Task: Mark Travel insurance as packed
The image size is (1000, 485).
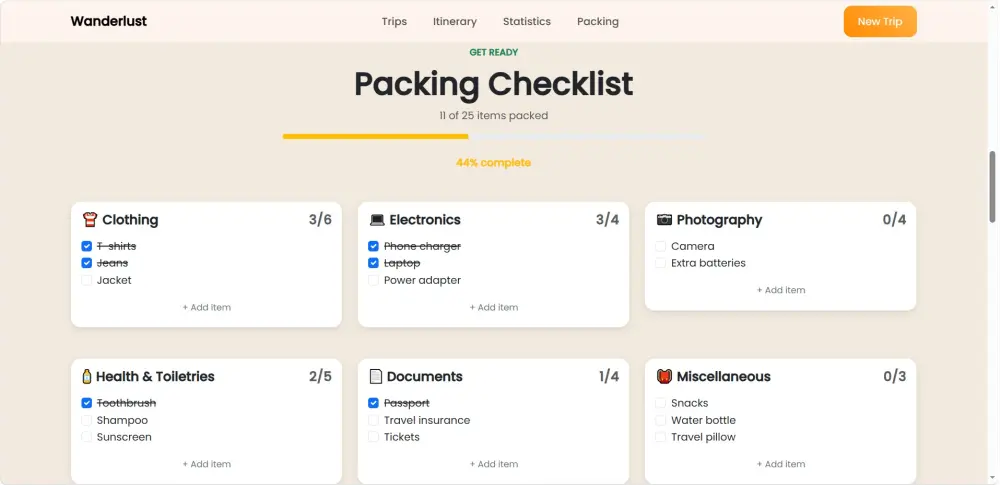Action: click(x=374, y=420)
